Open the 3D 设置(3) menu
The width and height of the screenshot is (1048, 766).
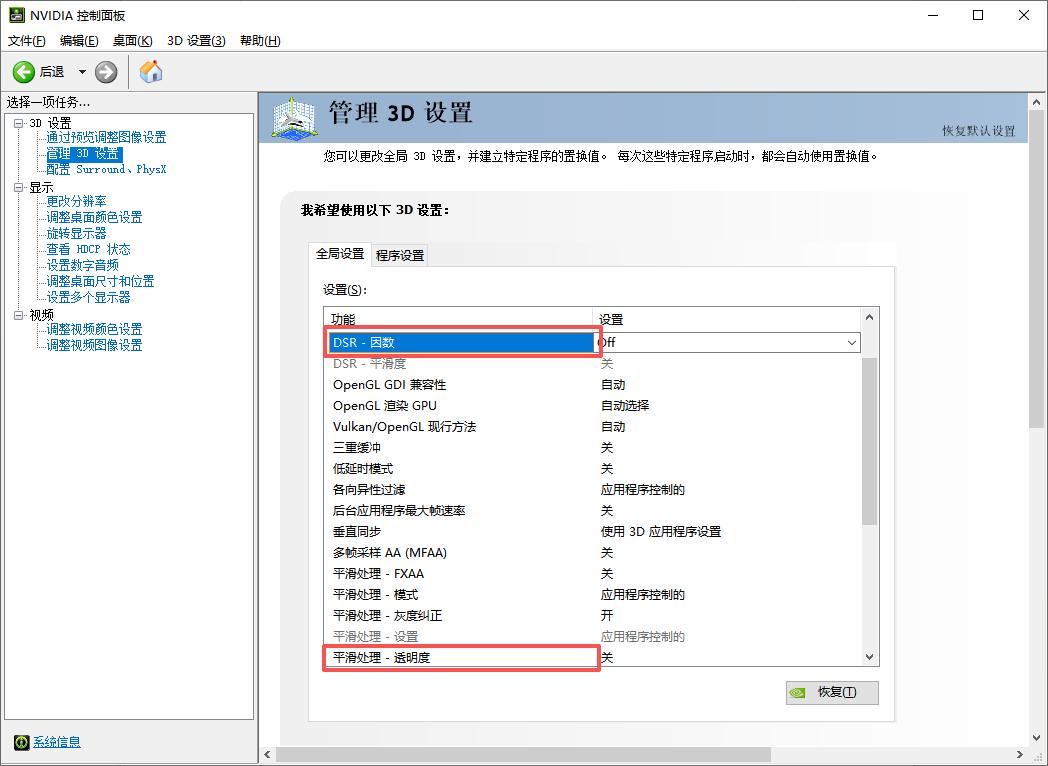pos(196,41)
